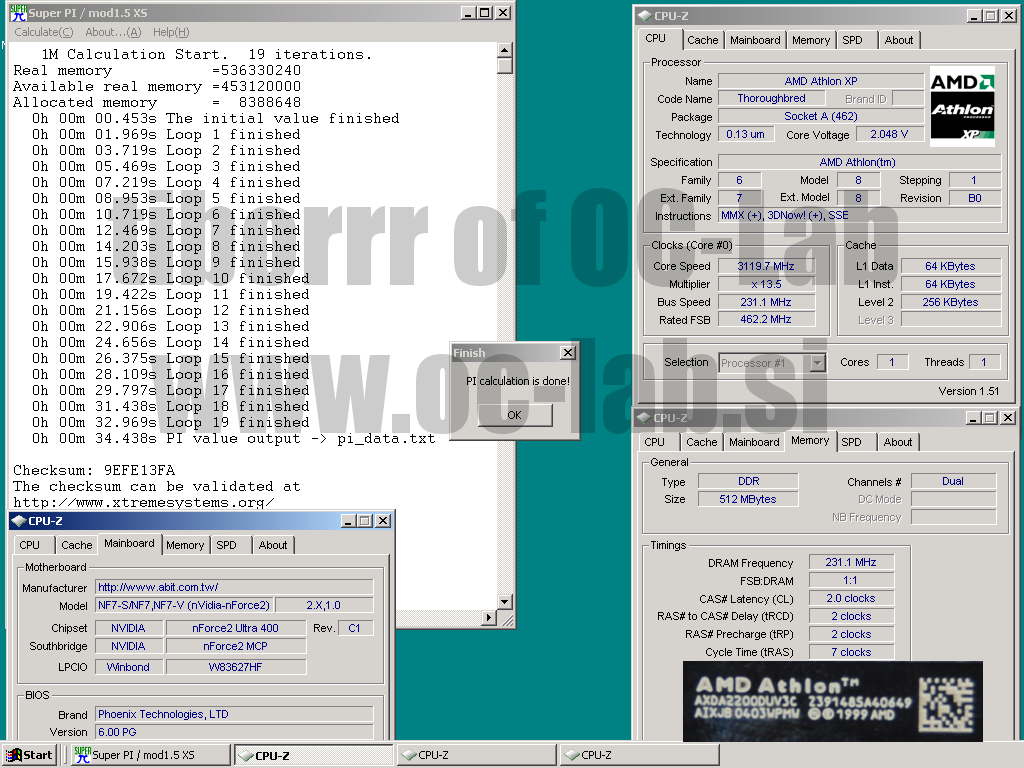Open About menu in Super PI
Screen dimensions: 1024x768
[113, 32]
